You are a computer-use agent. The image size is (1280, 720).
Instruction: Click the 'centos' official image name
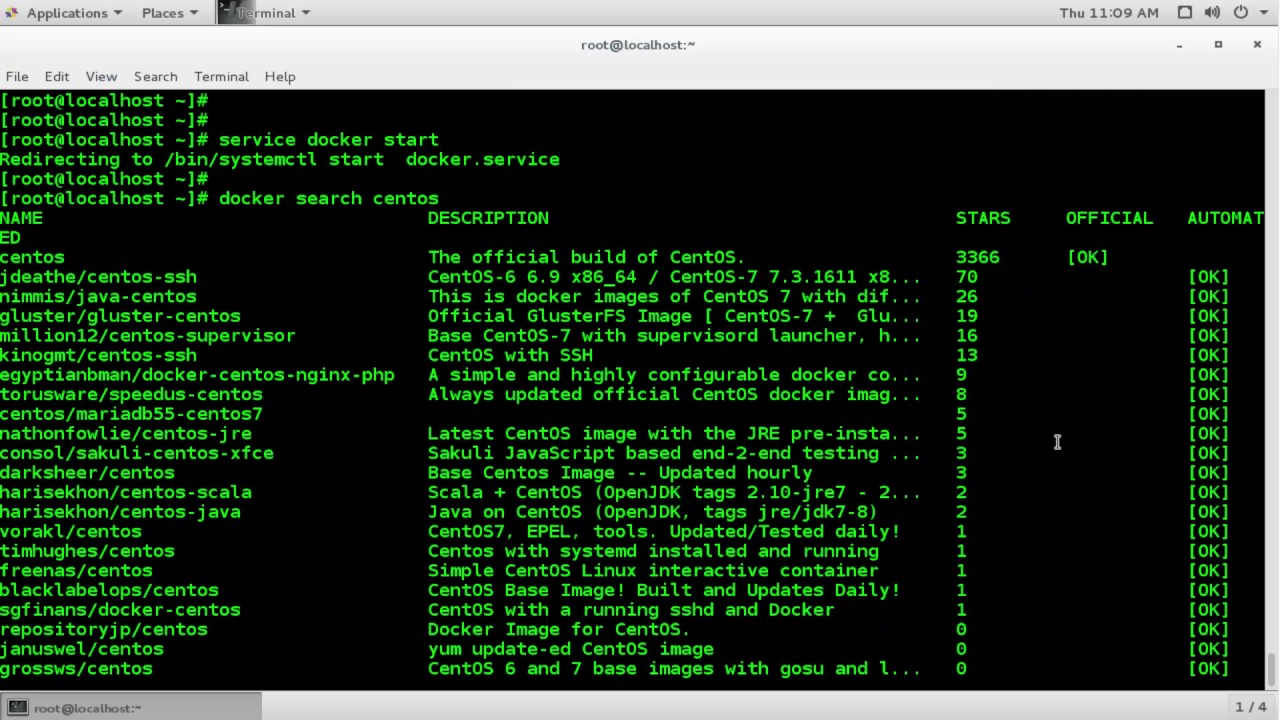coord(32,257)
